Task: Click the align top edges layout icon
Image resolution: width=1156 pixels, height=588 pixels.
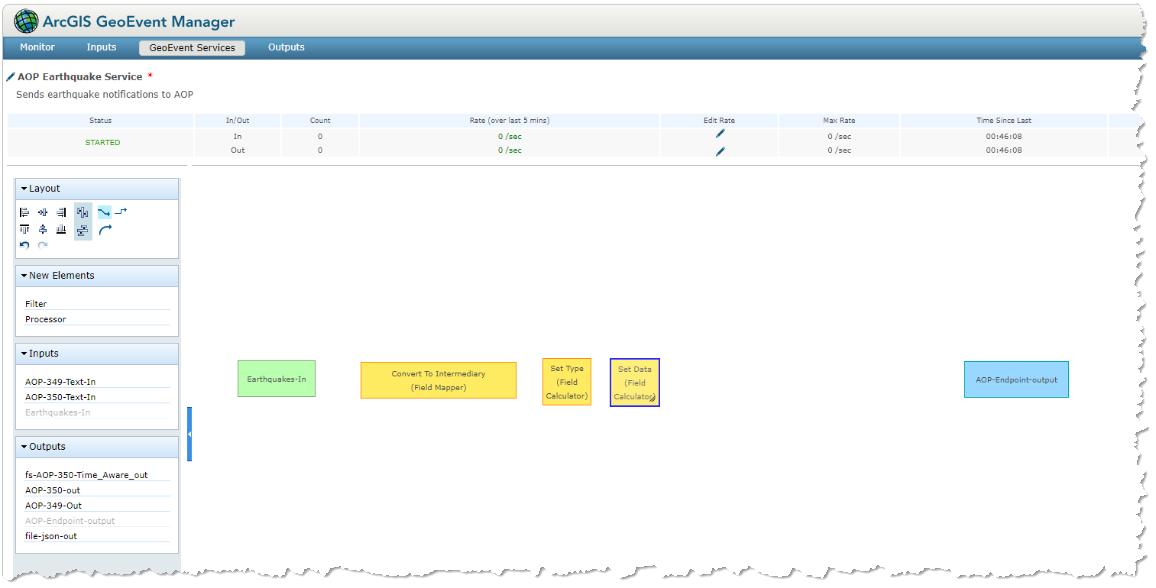Action: 24,230
